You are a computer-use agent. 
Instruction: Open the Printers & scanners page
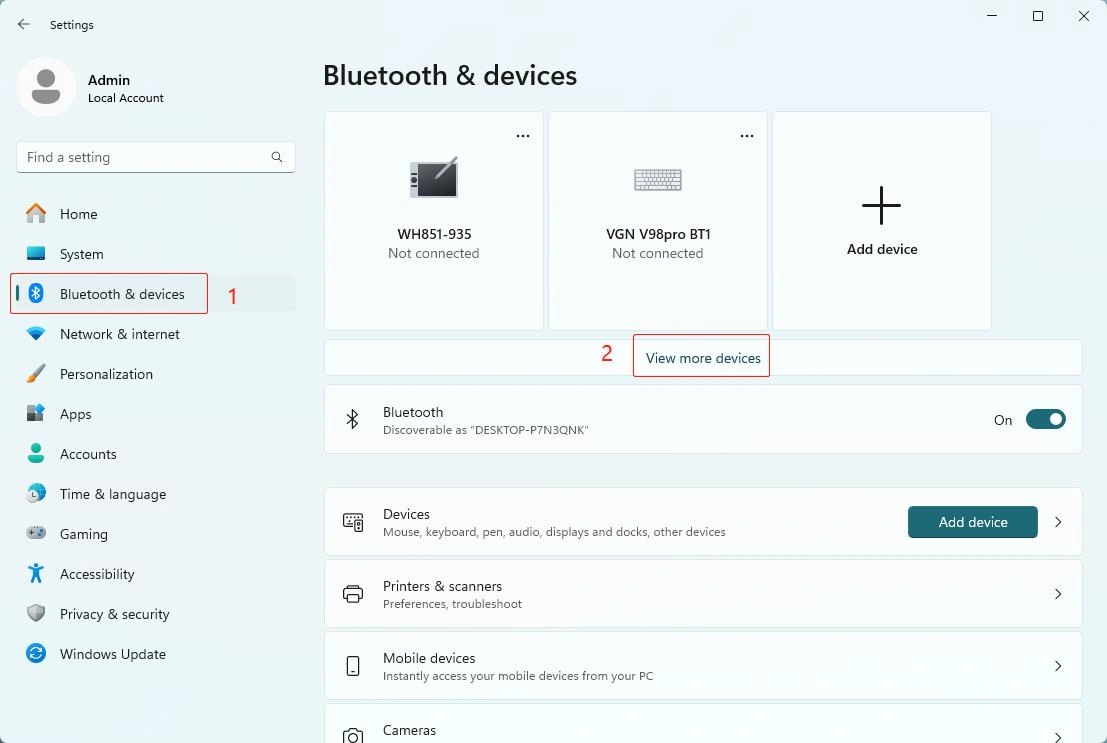(x=703, y=594)
